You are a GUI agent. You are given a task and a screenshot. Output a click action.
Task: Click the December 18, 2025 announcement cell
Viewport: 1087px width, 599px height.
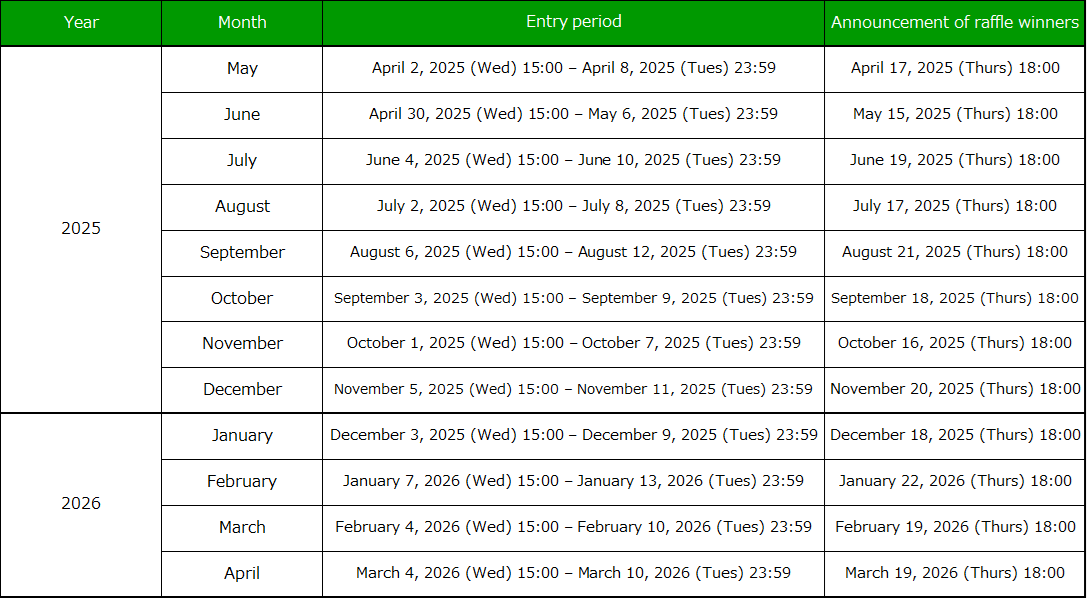click(x=955, y=435)
